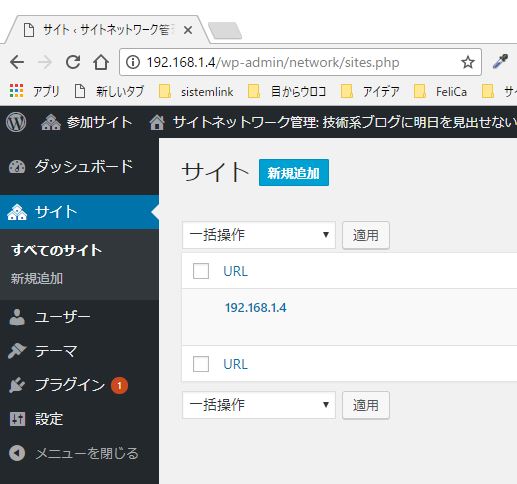Open the 目からウロコ bookmark folder
The height and width of the screenshot is (484, 517).
(x=287, y=91)
